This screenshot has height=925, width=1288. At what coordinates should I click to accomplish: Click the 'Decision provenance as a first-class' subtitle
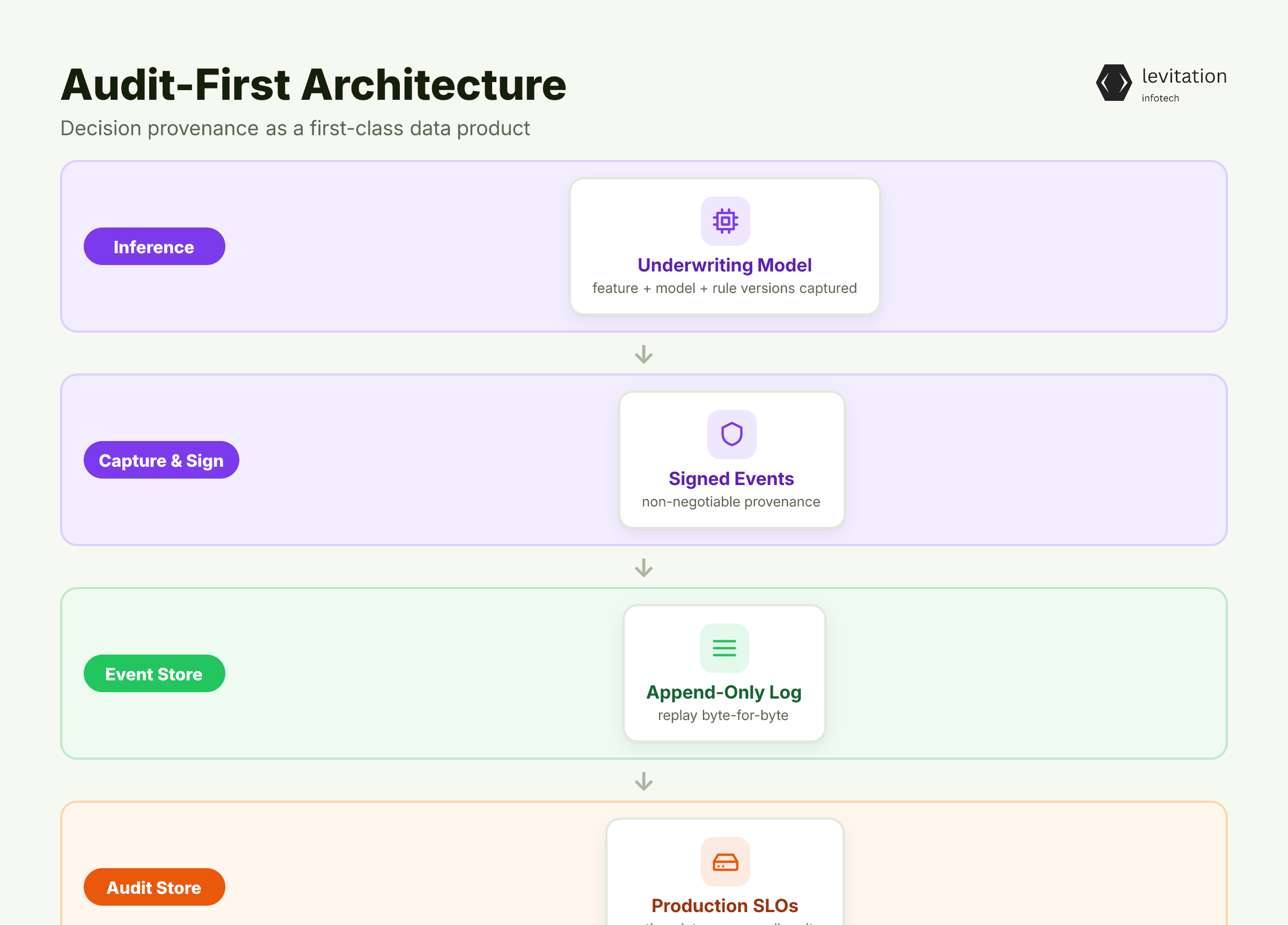click(x=295, y=128)
